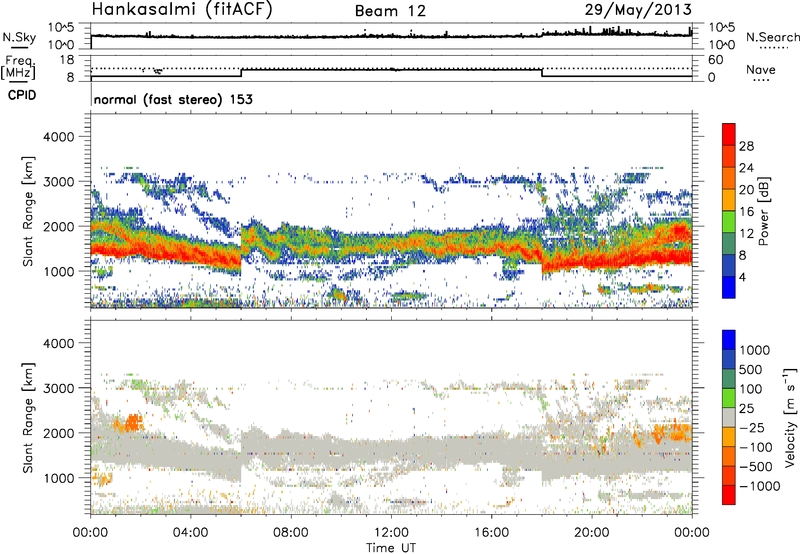This screenshot has height=554, width=800.
Task: Click the Power [dB] colorbar label
Action: [763, 211]
